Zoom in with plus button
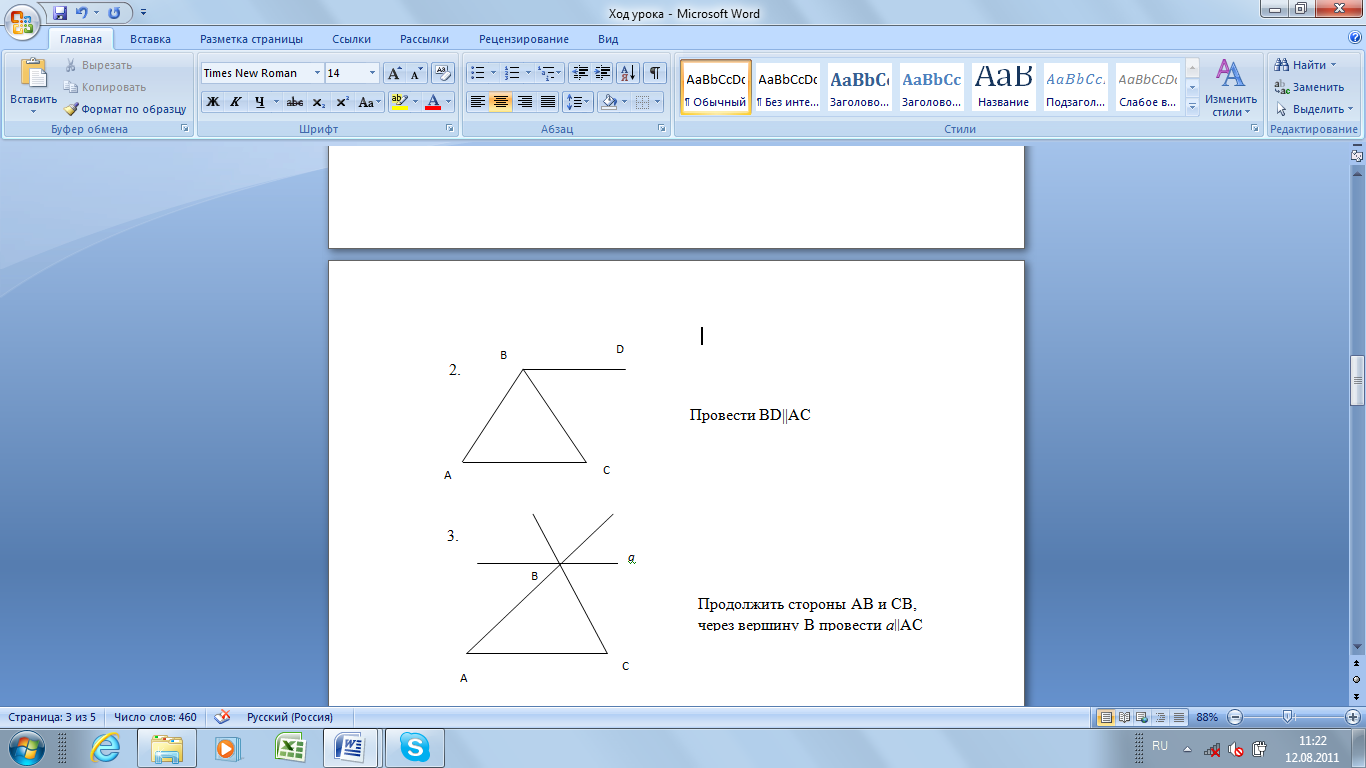Viewport: 1366px width, 768px height. 1353,717
